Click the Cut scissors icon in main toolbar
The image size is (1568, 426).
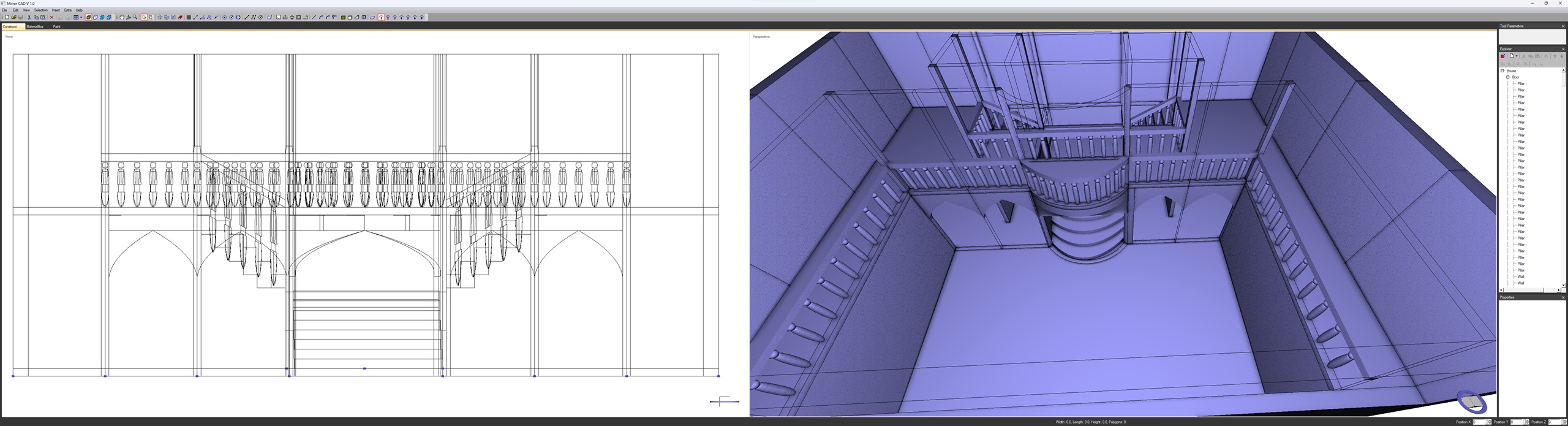(x=29, y=17)
